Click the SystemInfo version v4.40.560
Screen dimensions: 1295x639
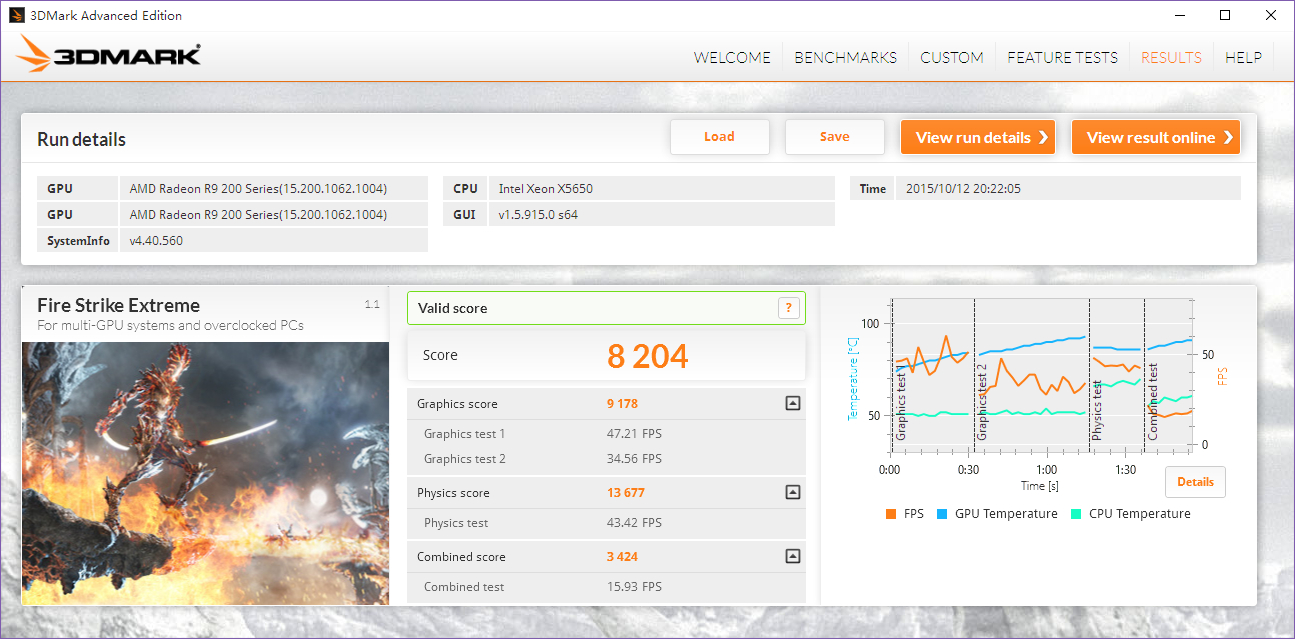(156, 240)
